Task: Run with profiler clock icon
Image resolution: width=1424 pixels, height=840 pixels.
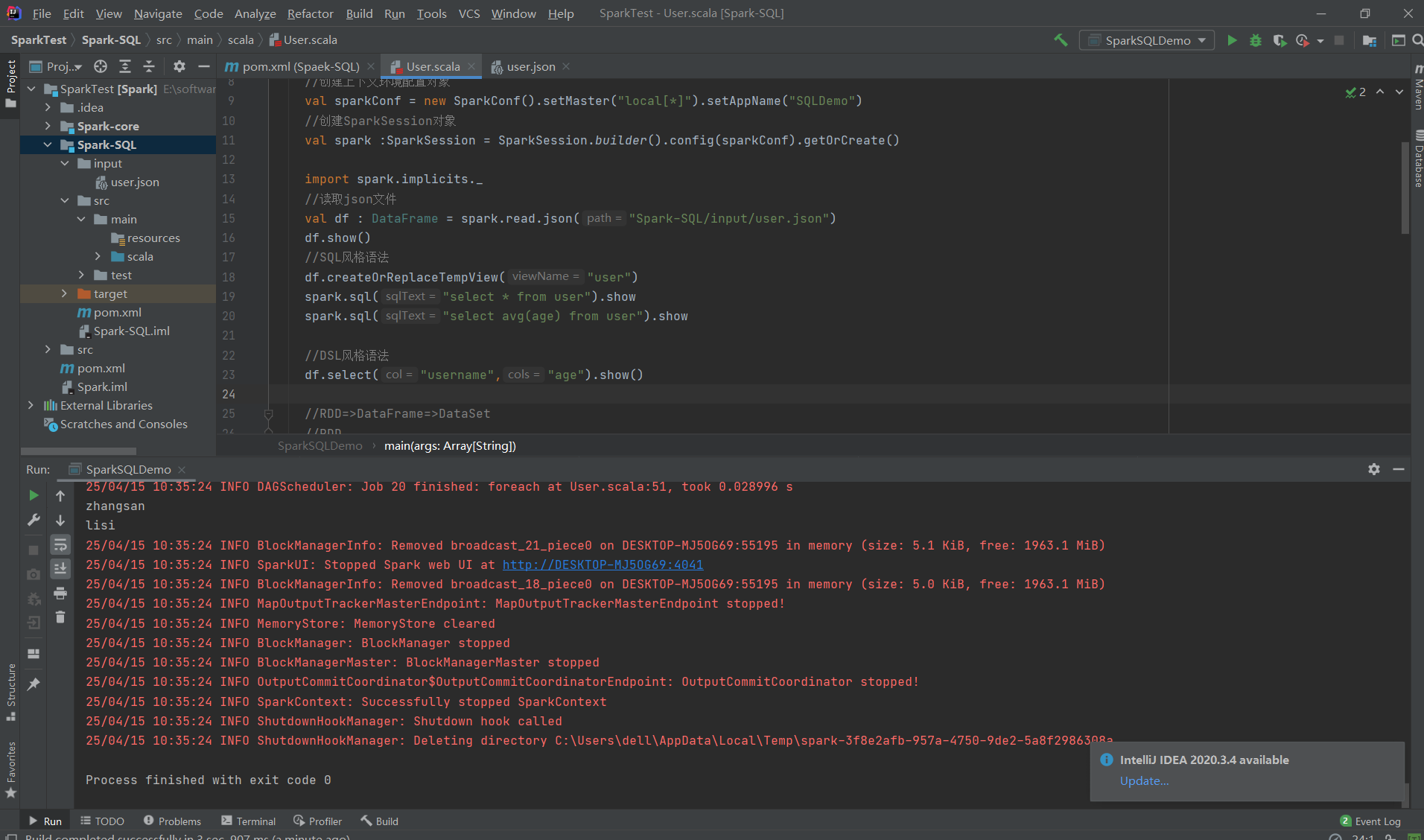Action: pos(1303,40)
